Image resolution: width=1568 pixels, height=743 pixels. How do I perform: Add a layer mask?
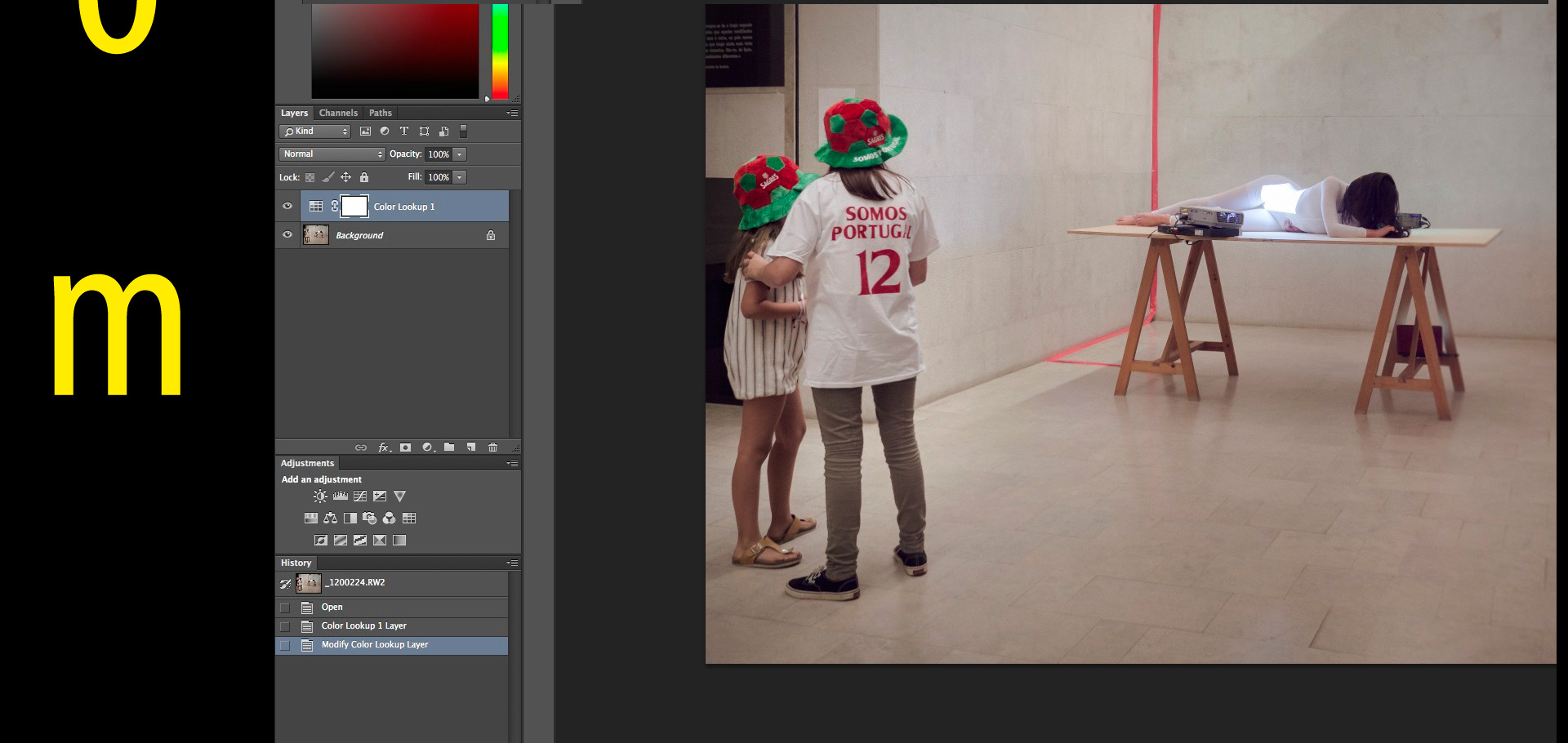(405, 447)
